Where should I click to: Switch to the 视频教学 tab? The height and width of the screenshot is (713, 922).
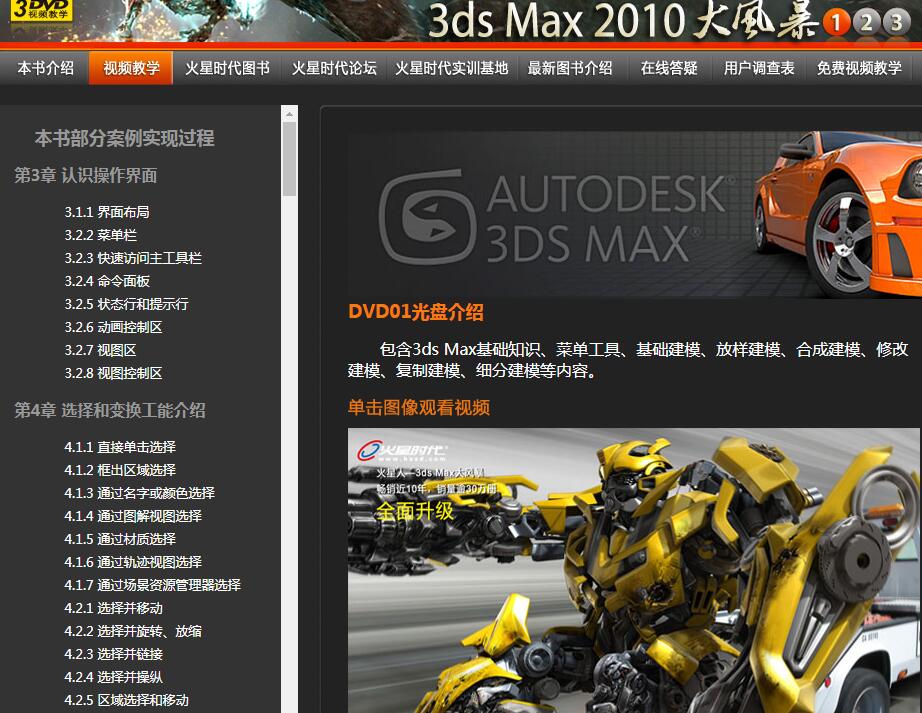tap(131, 68)
